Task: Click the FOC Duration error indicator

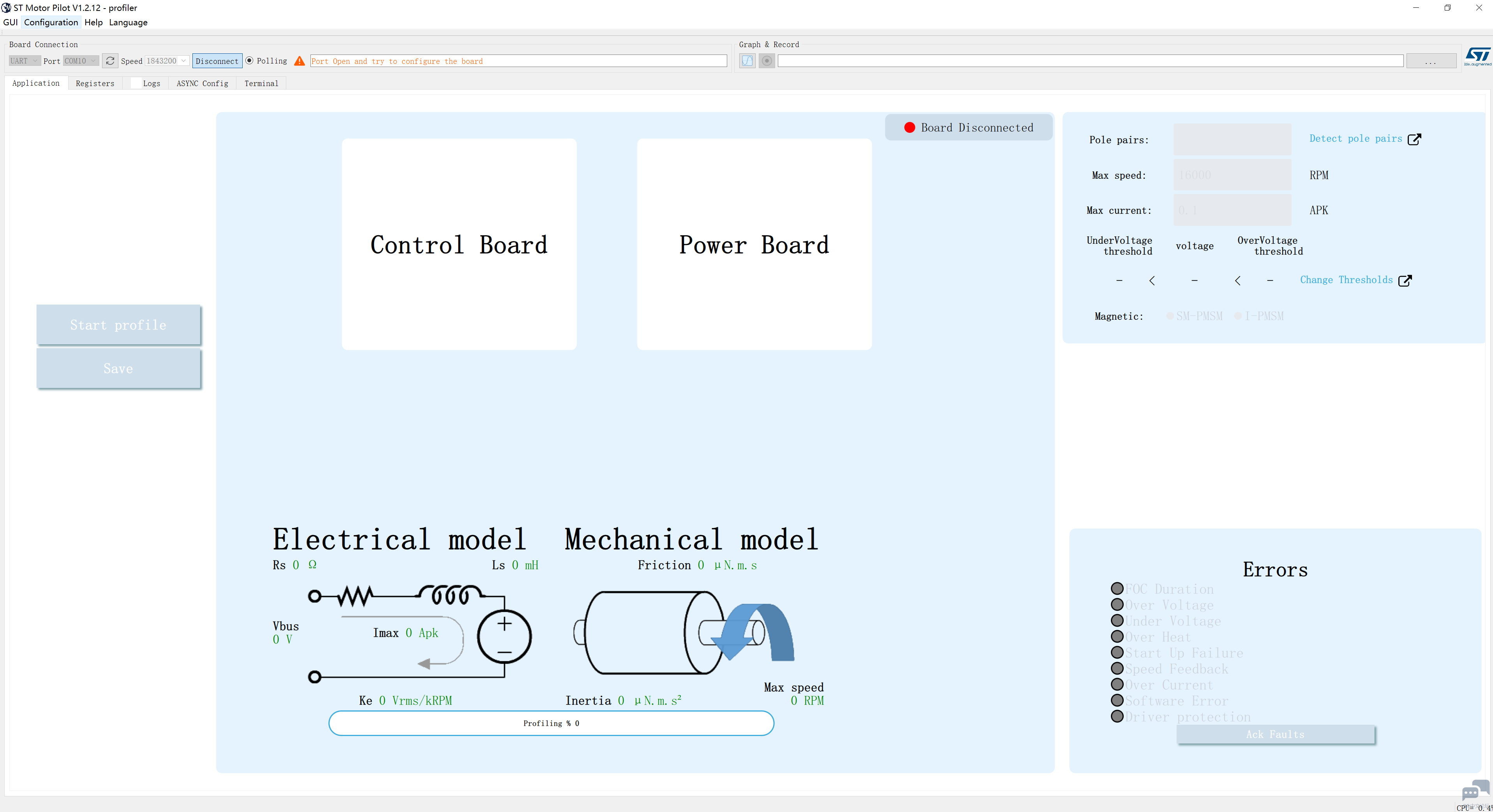Action: pyautogui.click(x=1117, y=588)
